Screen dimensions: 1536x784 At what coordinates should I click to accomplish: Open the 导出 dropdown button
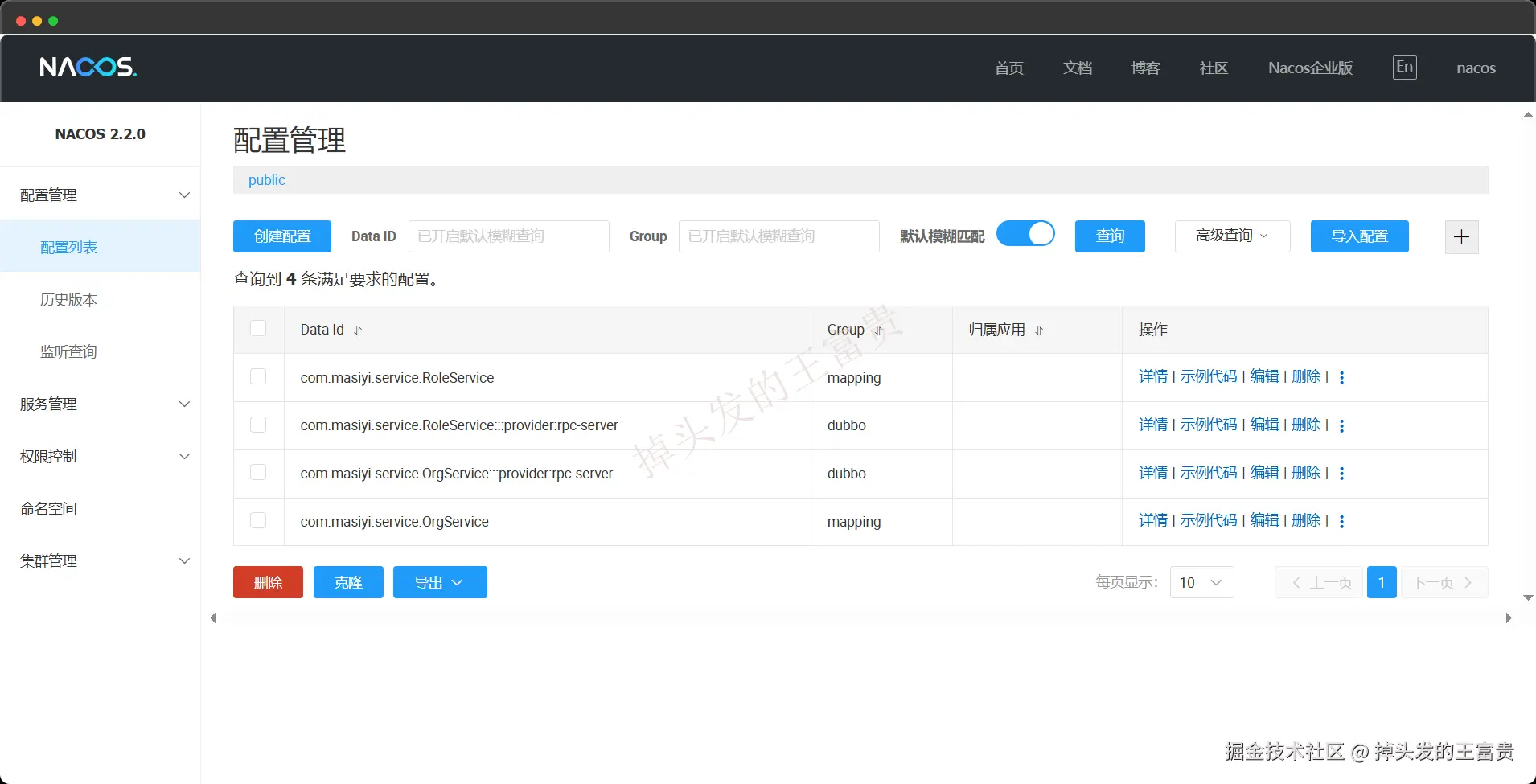440,582
